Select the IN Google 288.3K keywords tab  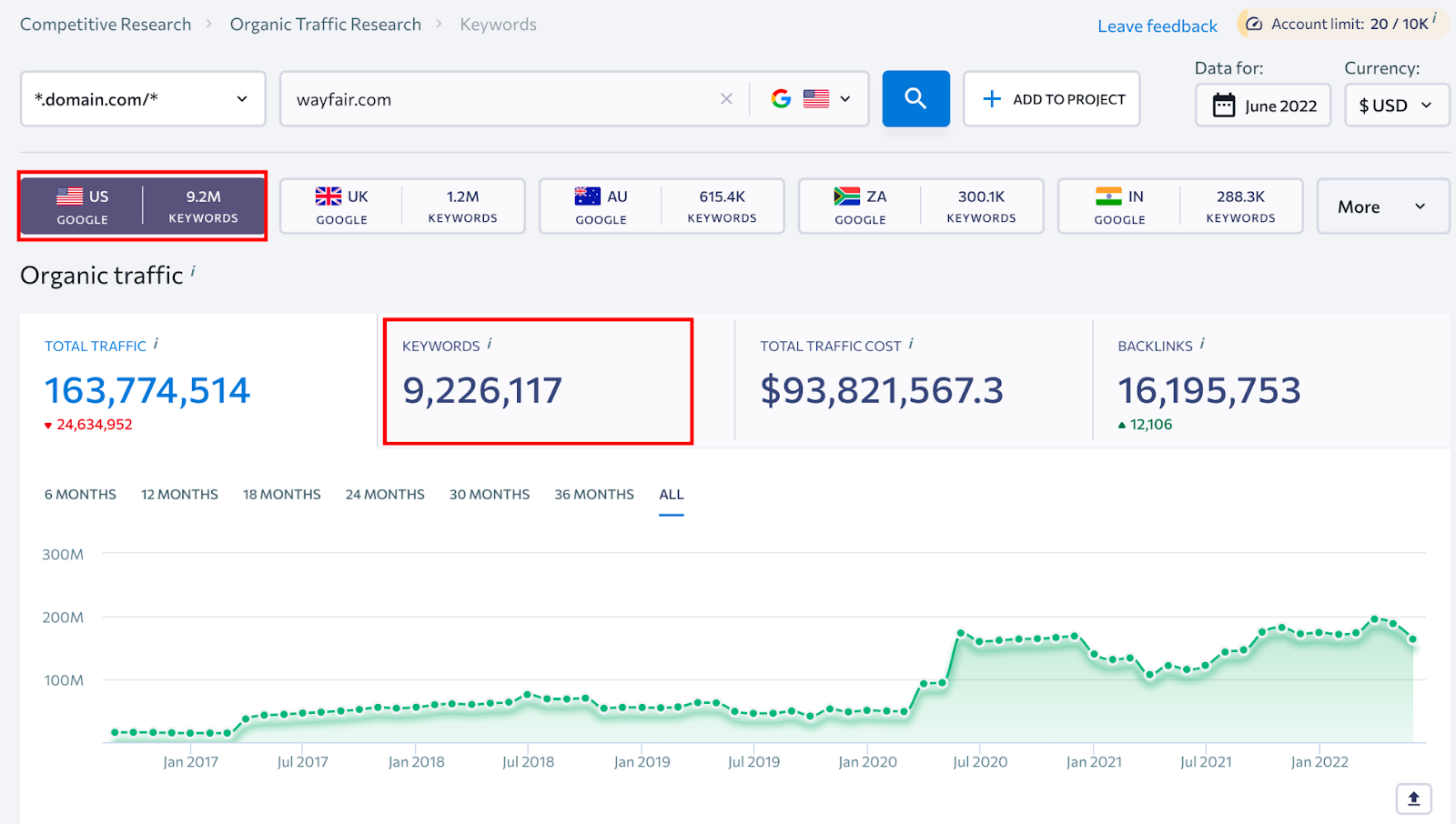1180,206
